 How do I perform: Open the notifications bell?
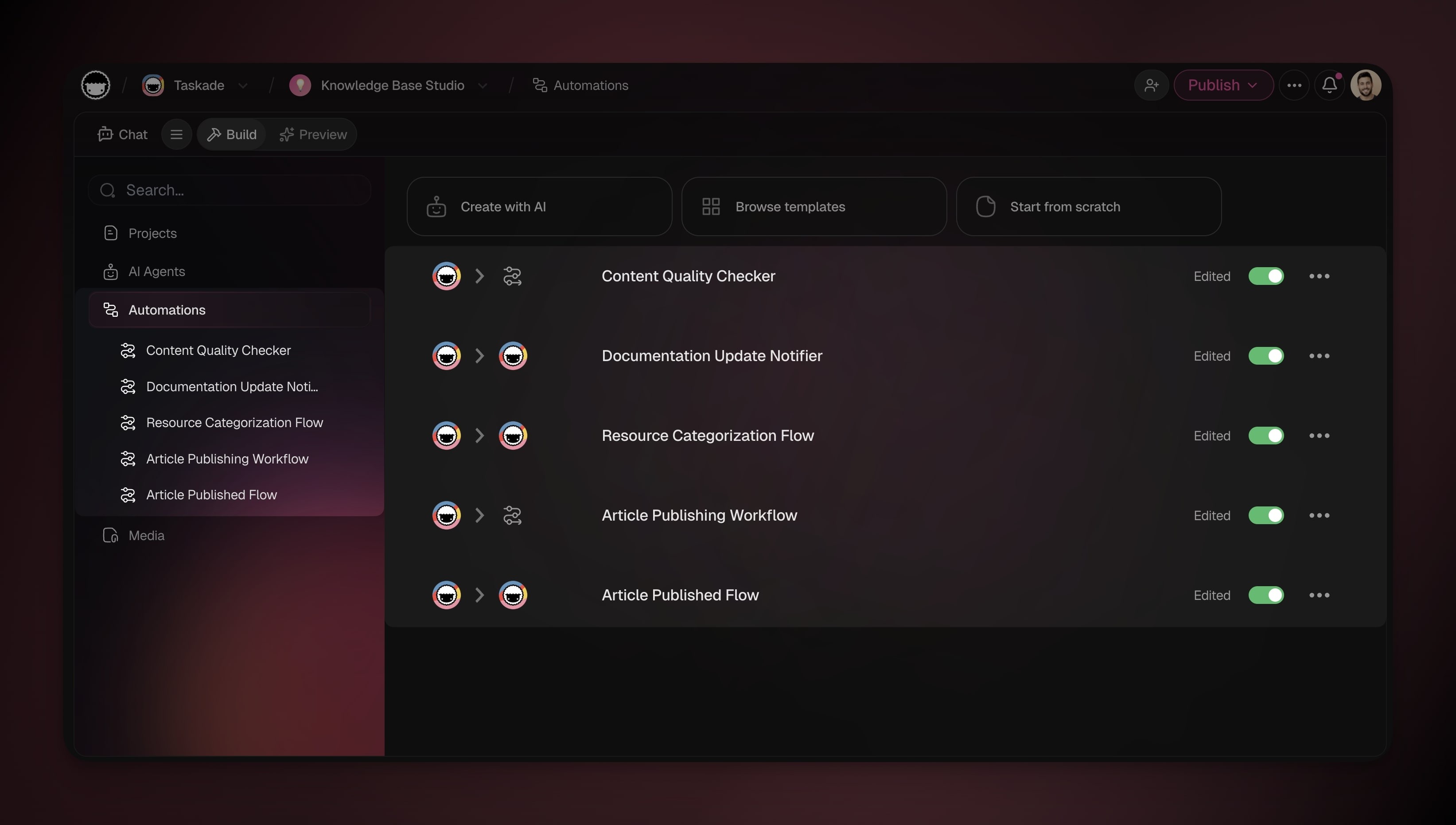(1329, 86)
